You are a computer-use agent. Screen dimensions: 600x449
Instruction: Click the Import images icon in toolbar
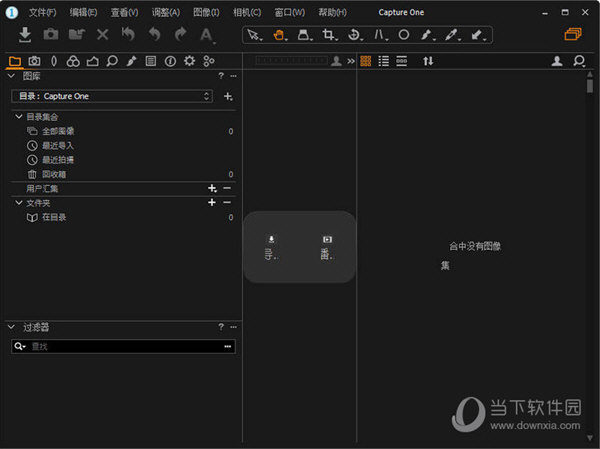coord(26,35)
